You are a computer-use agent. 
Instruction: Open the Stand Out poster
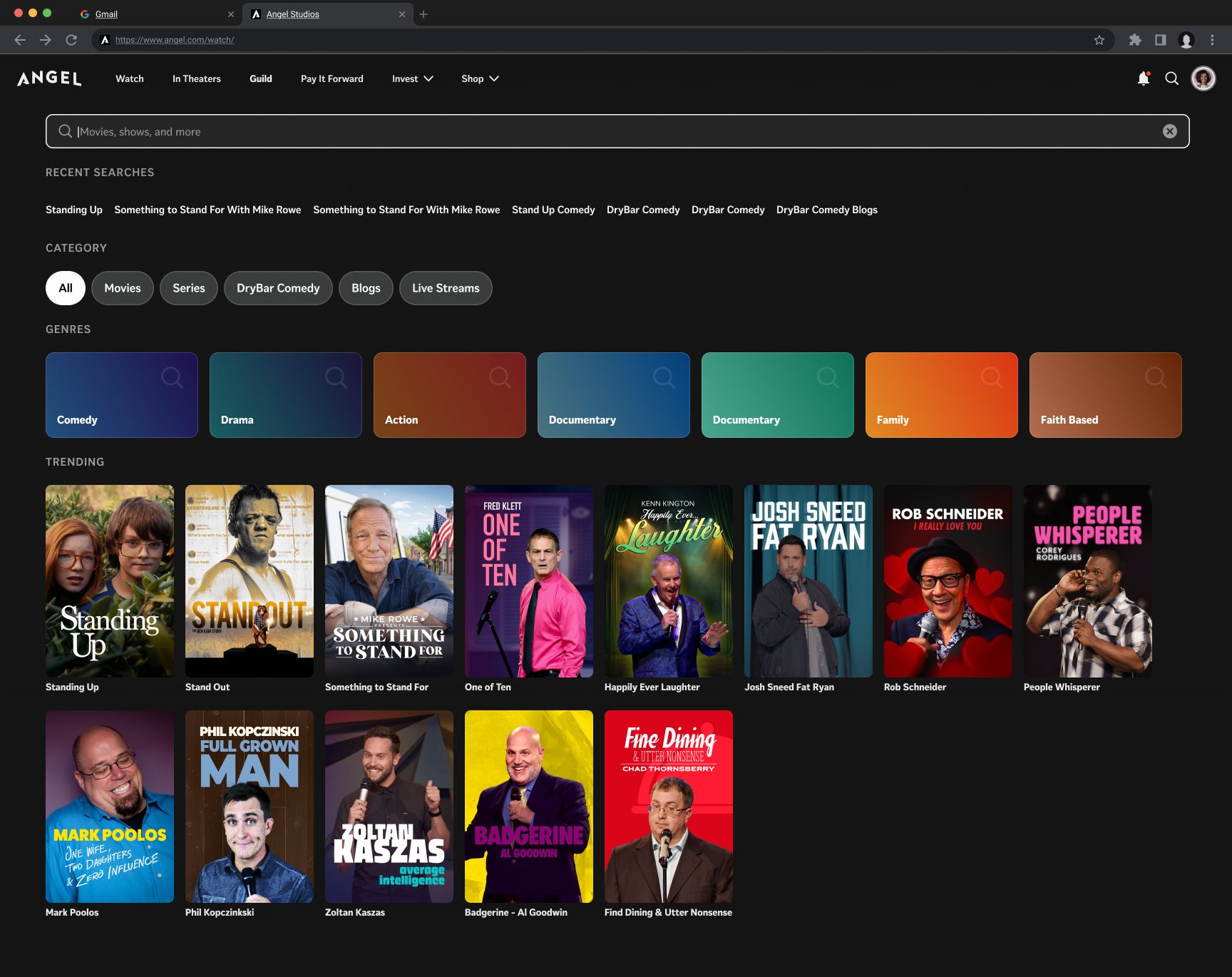[x=250, y=581]
